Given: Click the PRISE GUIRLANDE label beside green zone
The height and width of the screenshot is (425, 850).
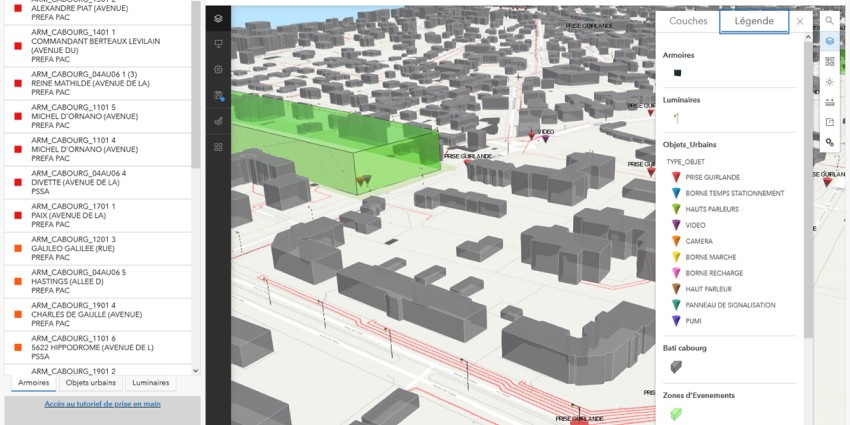Looking at the screenshot, I should [468, 156].
